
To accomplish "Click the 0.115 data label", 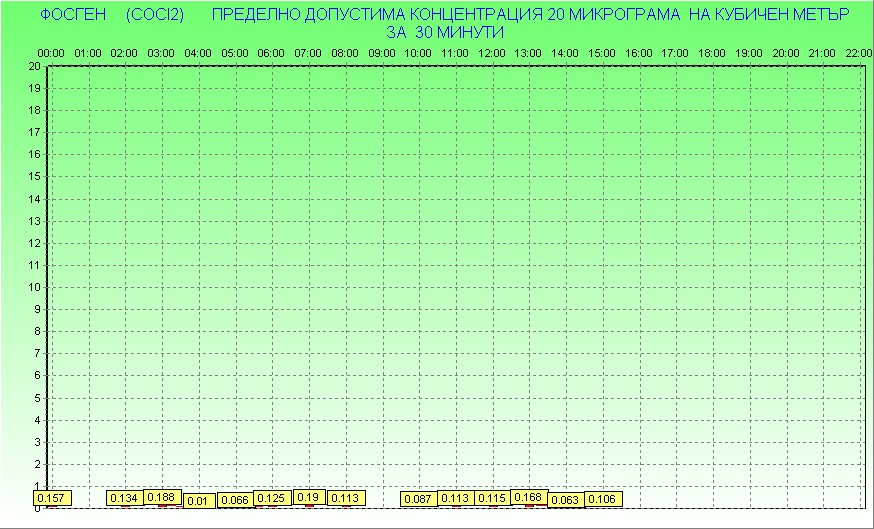I will tap(492, 498).
